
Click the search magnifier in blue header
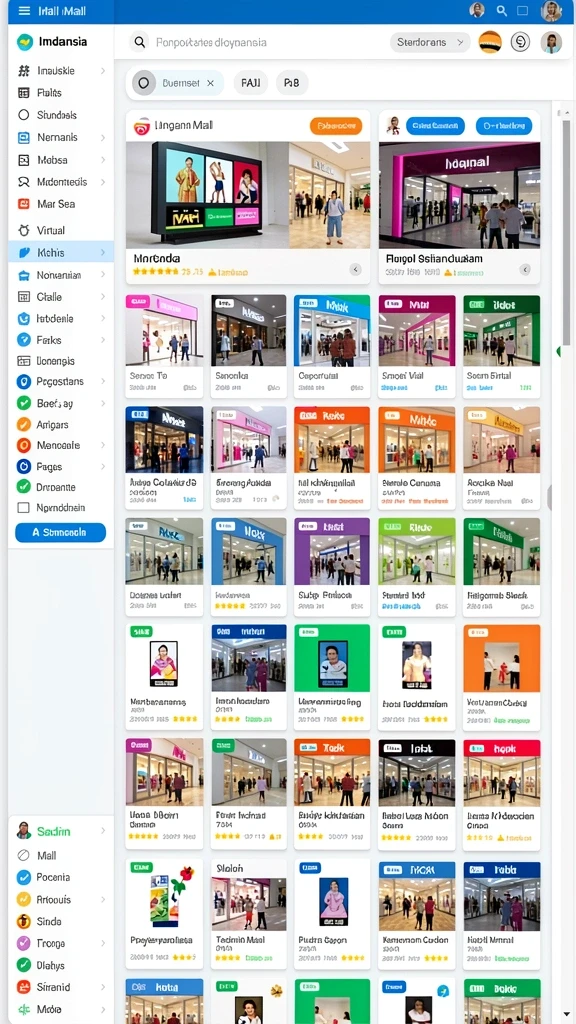(x=502, y=10)
